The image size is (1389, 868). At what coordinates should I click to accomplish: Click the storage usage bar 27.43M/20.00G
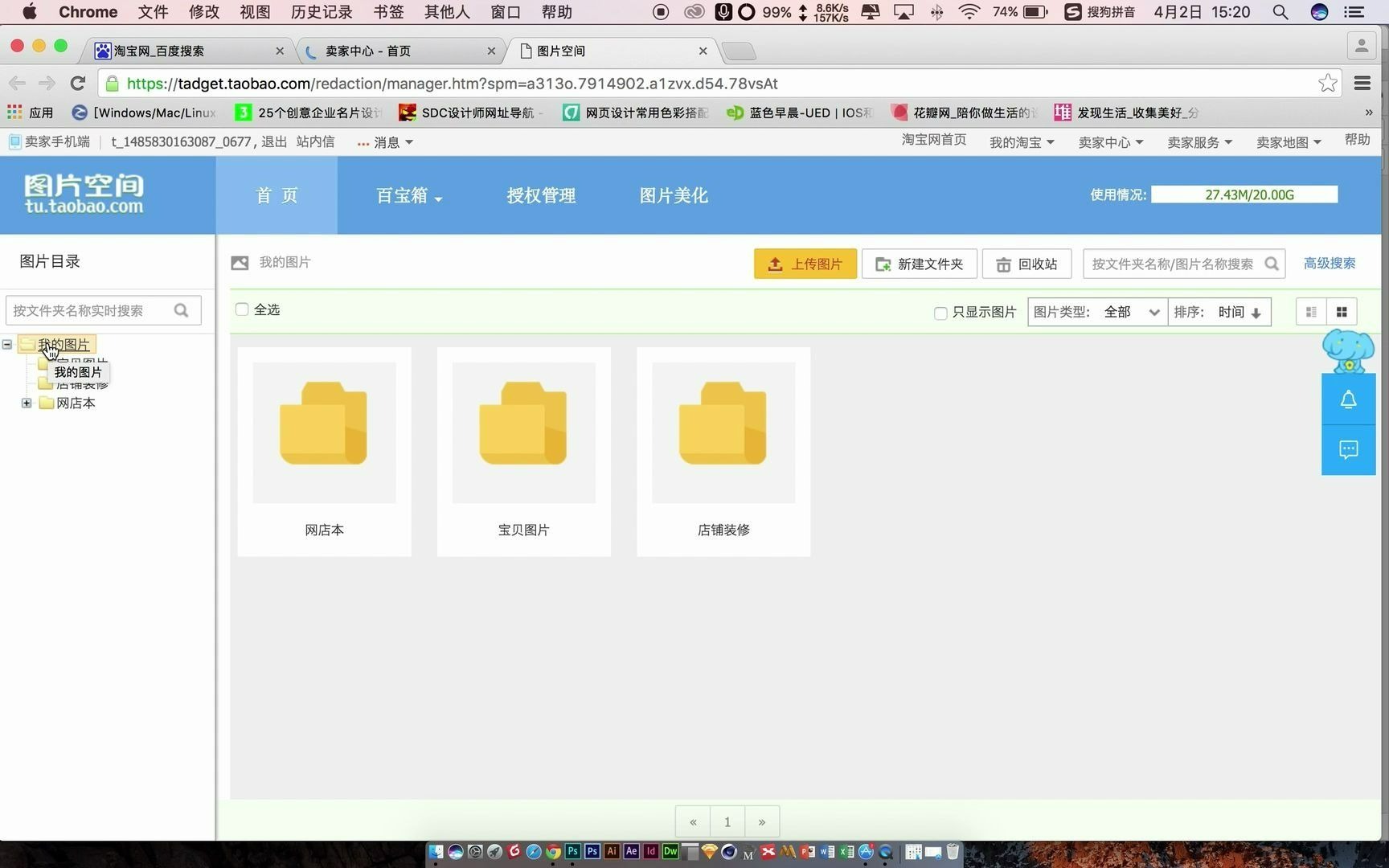[1244, 194]
